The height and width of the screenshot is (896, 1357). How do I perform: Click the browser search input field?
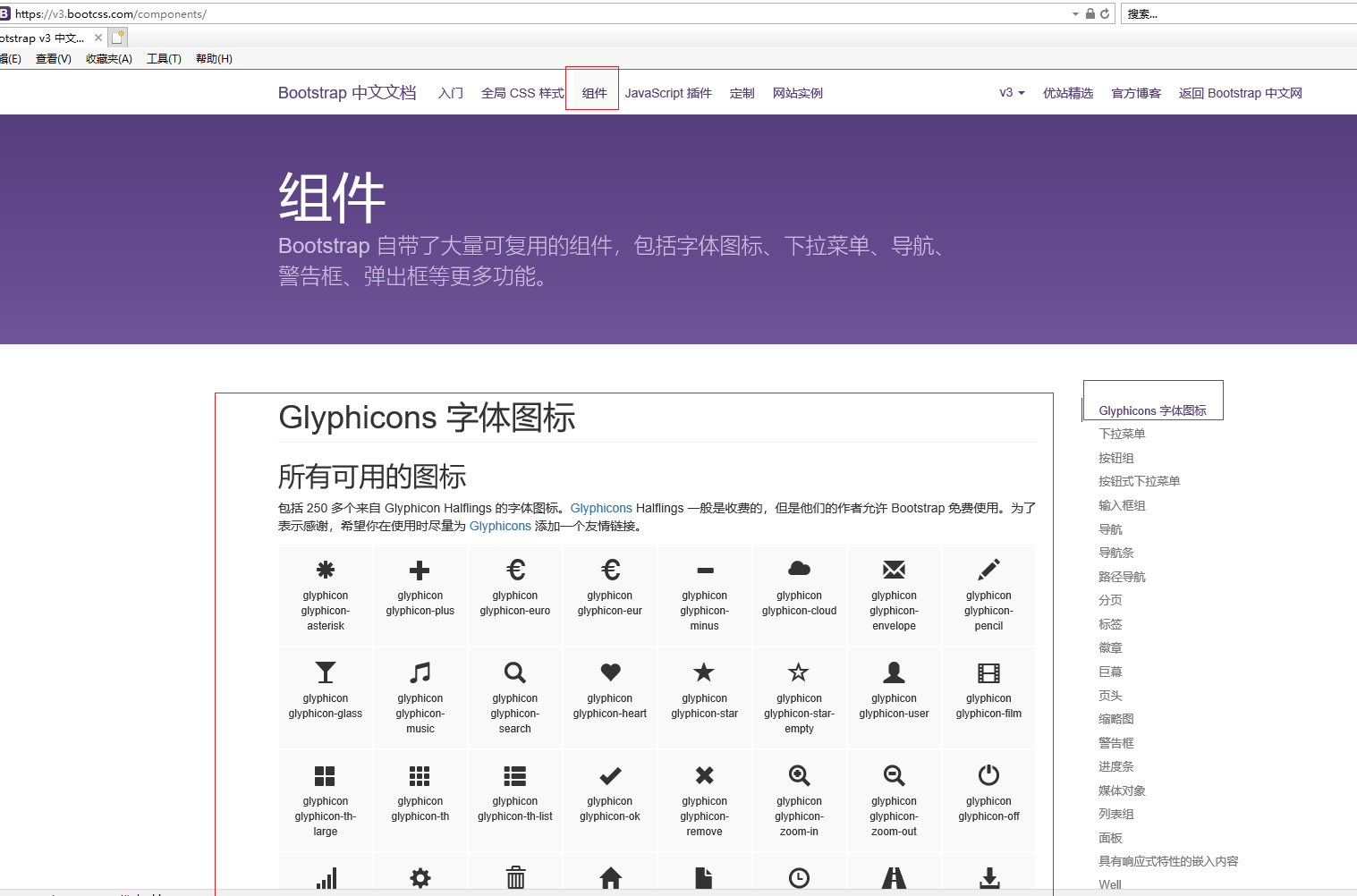pos(1239,13)
